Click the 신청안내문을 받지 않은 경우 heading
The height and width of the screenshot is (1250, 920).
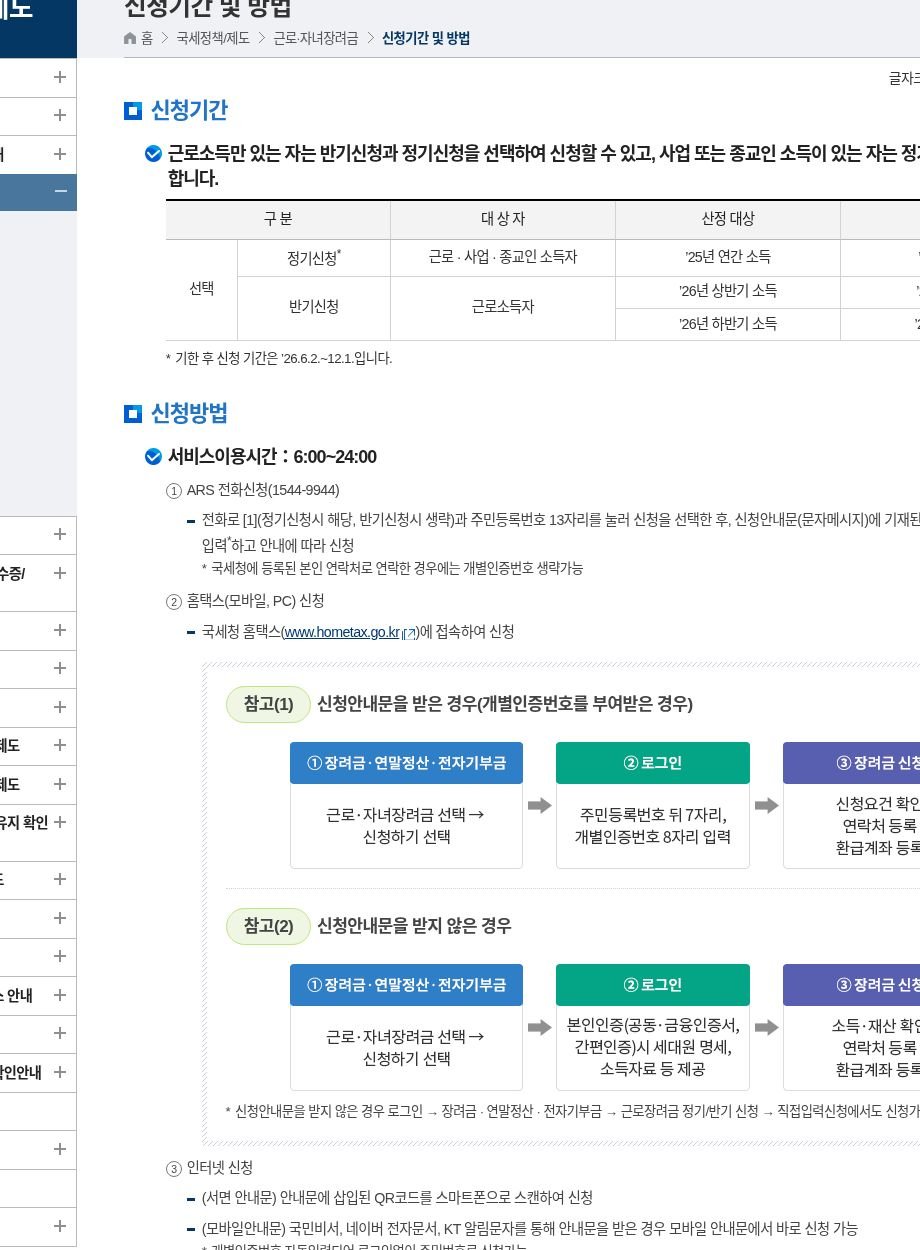[x=414, y=926]
